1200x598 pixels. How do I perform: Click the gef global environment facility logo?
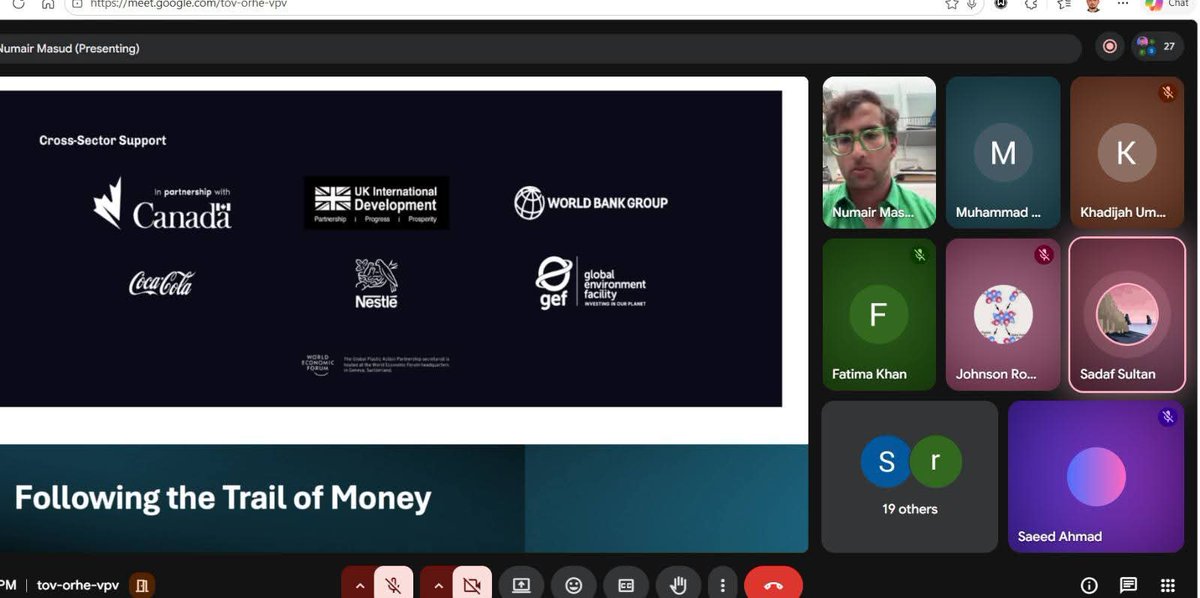coord(591,283)
